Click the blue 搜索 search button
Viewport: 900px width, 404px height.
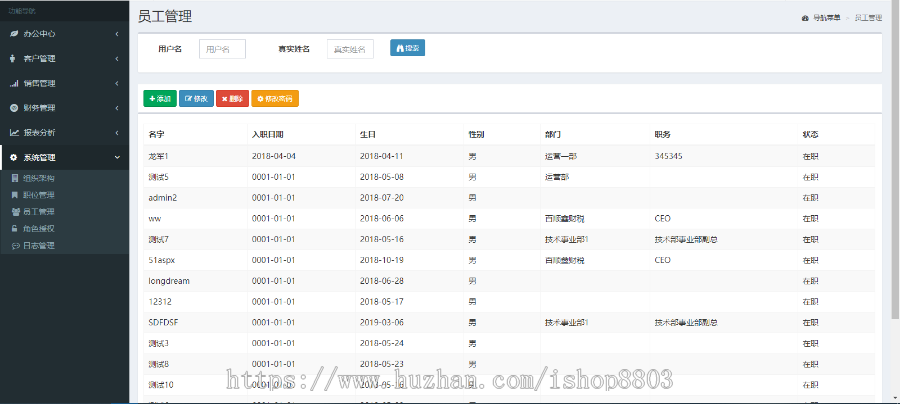click(408, 48)
